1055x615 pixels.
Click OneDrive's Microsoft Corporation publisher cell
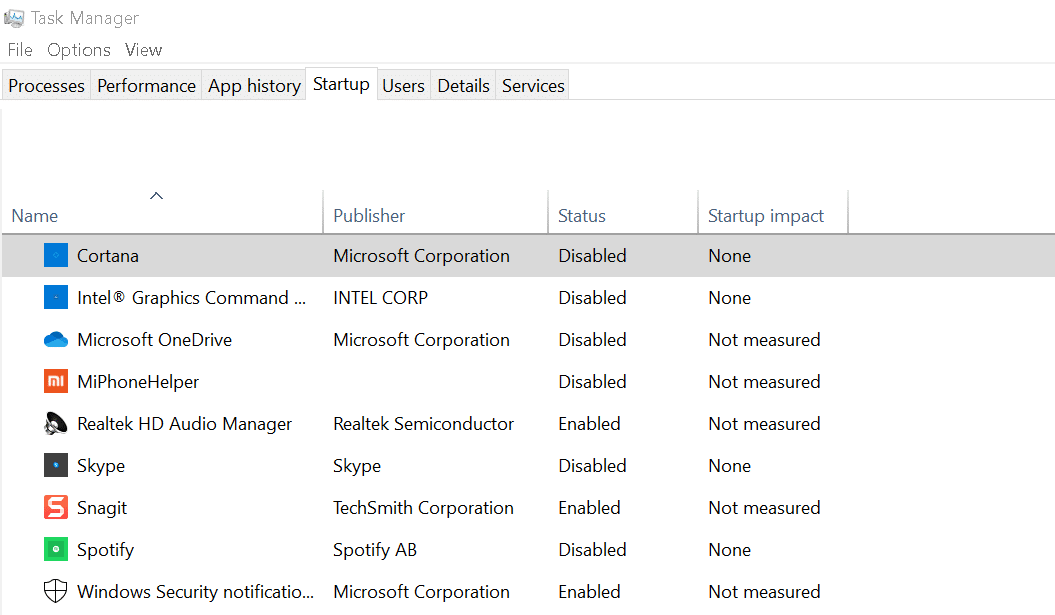tap(421, 340)
